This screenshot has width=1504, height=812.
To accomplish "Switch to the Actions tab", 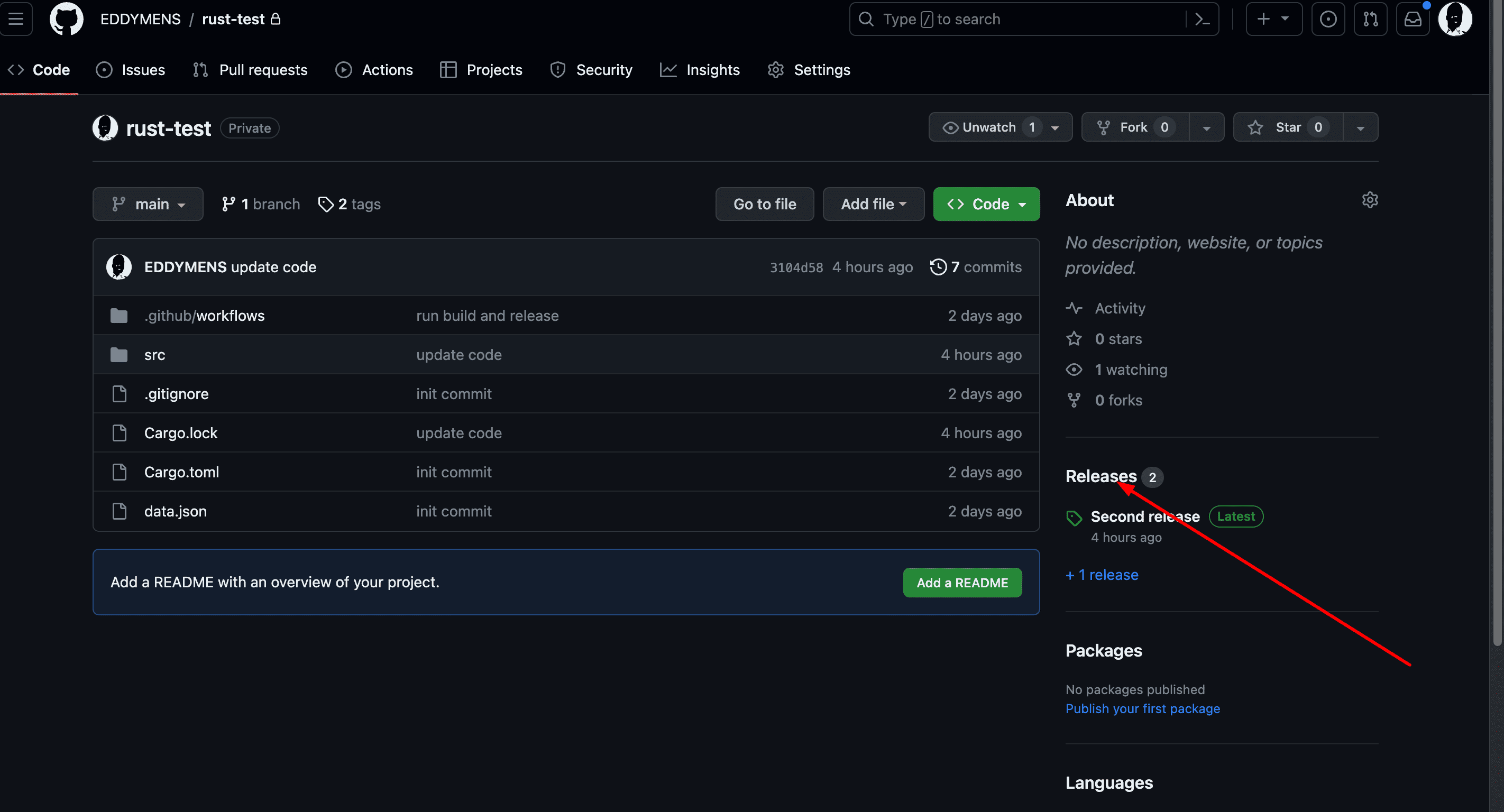I will pos(374,70).
